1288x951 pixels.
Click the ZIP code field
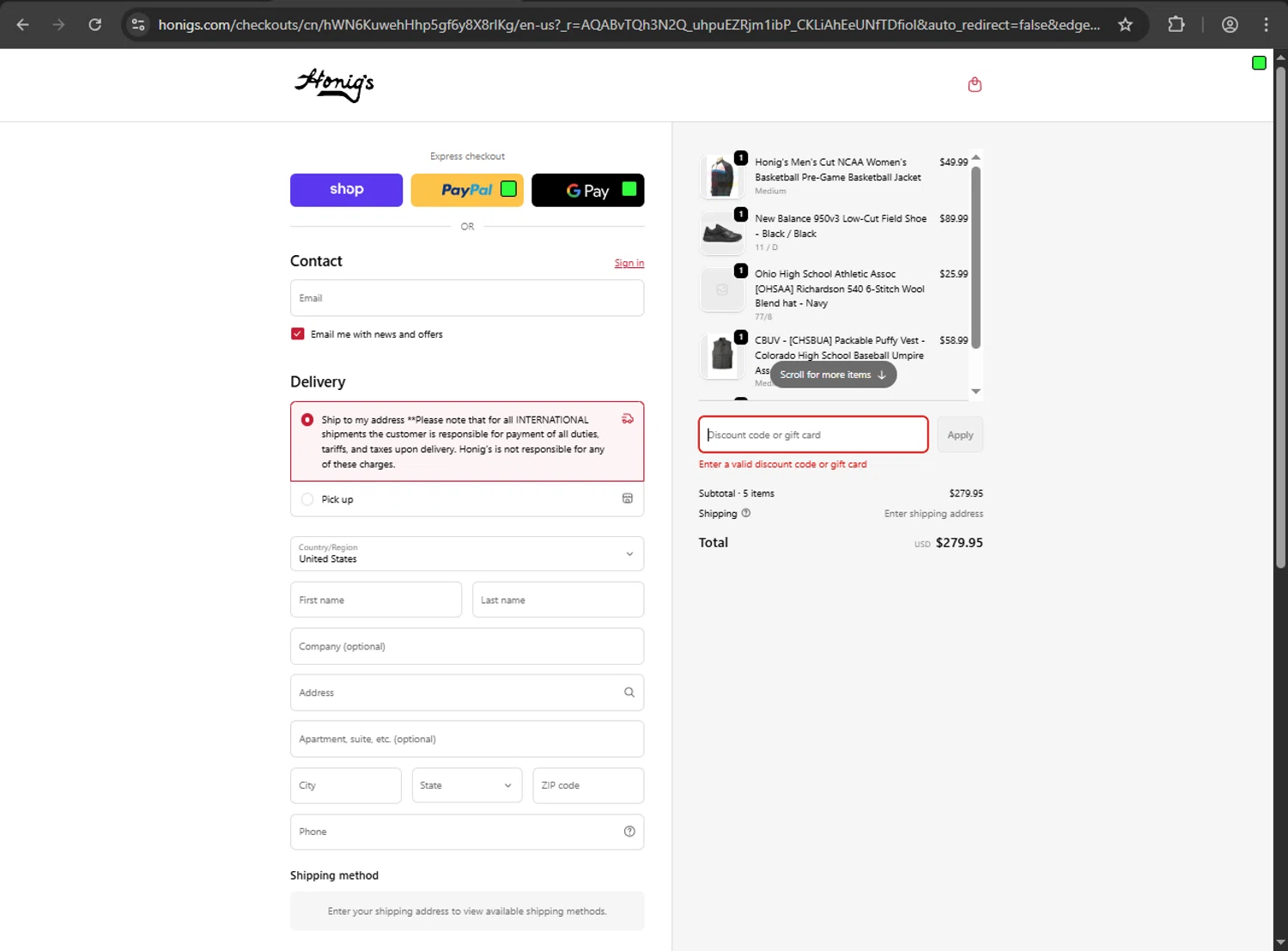click(x=588, y=785)
